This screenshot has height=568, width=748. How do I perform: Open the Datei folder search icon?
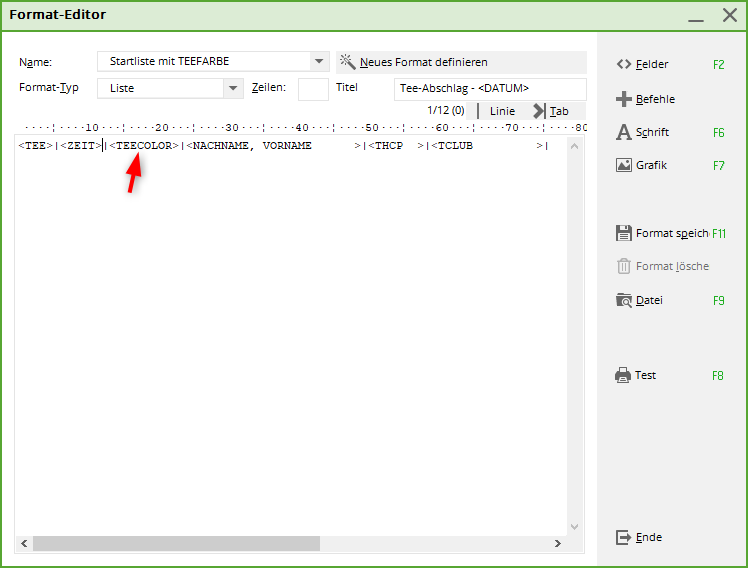(623, 300)
